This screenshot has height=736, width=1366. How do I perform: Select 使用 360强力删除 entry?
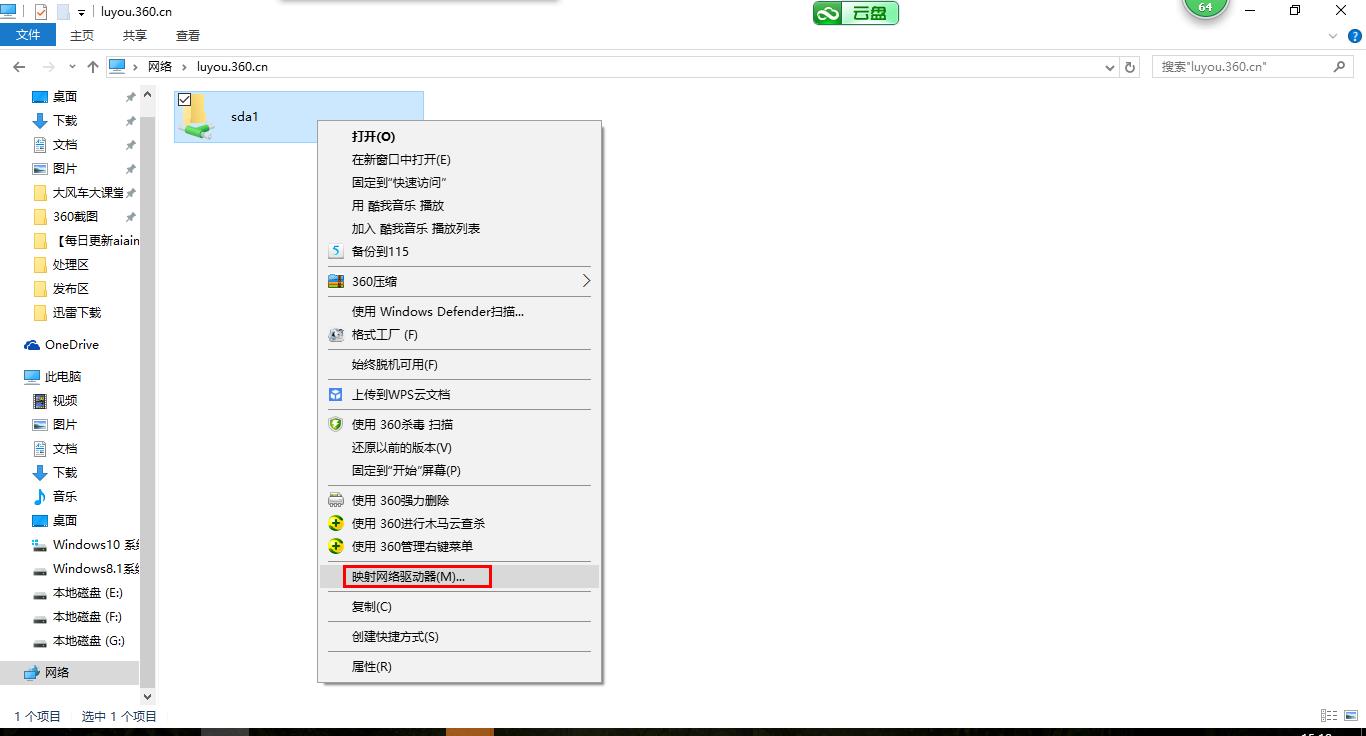point(459,501)
